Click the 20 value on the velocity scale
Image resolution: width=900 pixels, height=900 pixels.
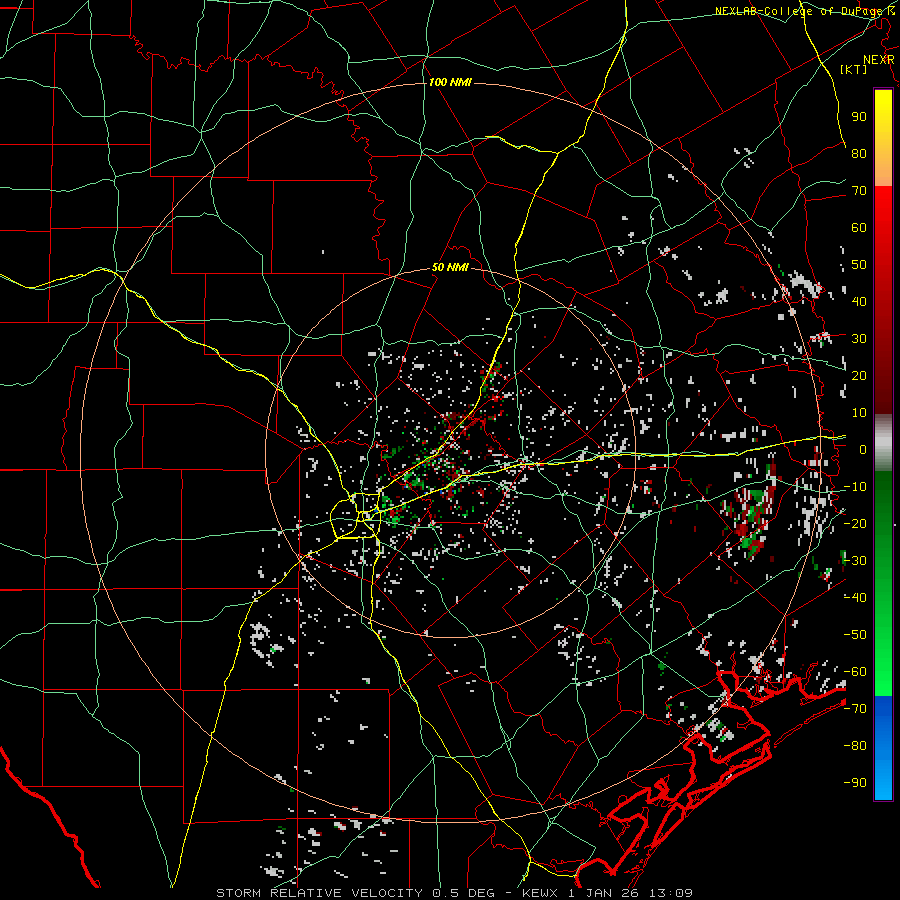pyautogui.click(x=859, y=375)
